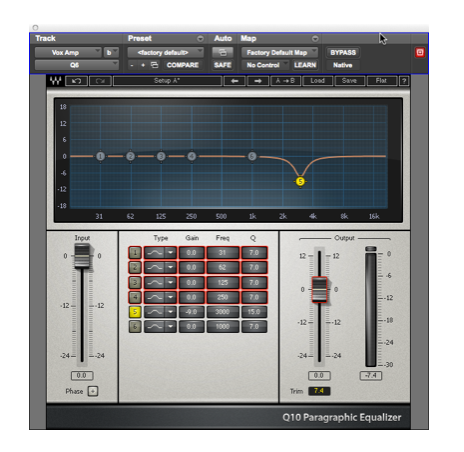
Task: Click the Load button
Action: coord(318,81)
